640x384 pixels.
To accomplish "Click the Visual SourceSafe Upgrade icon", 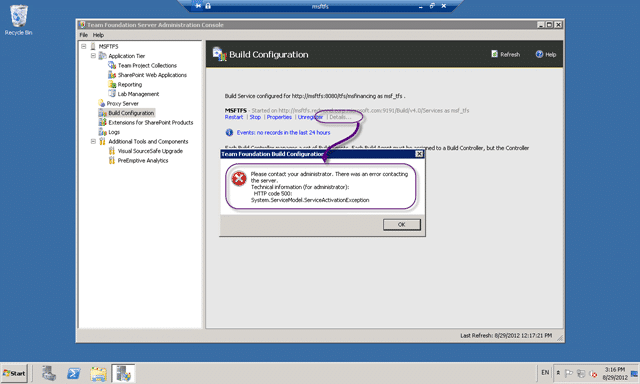I will (x=111, y=151).
